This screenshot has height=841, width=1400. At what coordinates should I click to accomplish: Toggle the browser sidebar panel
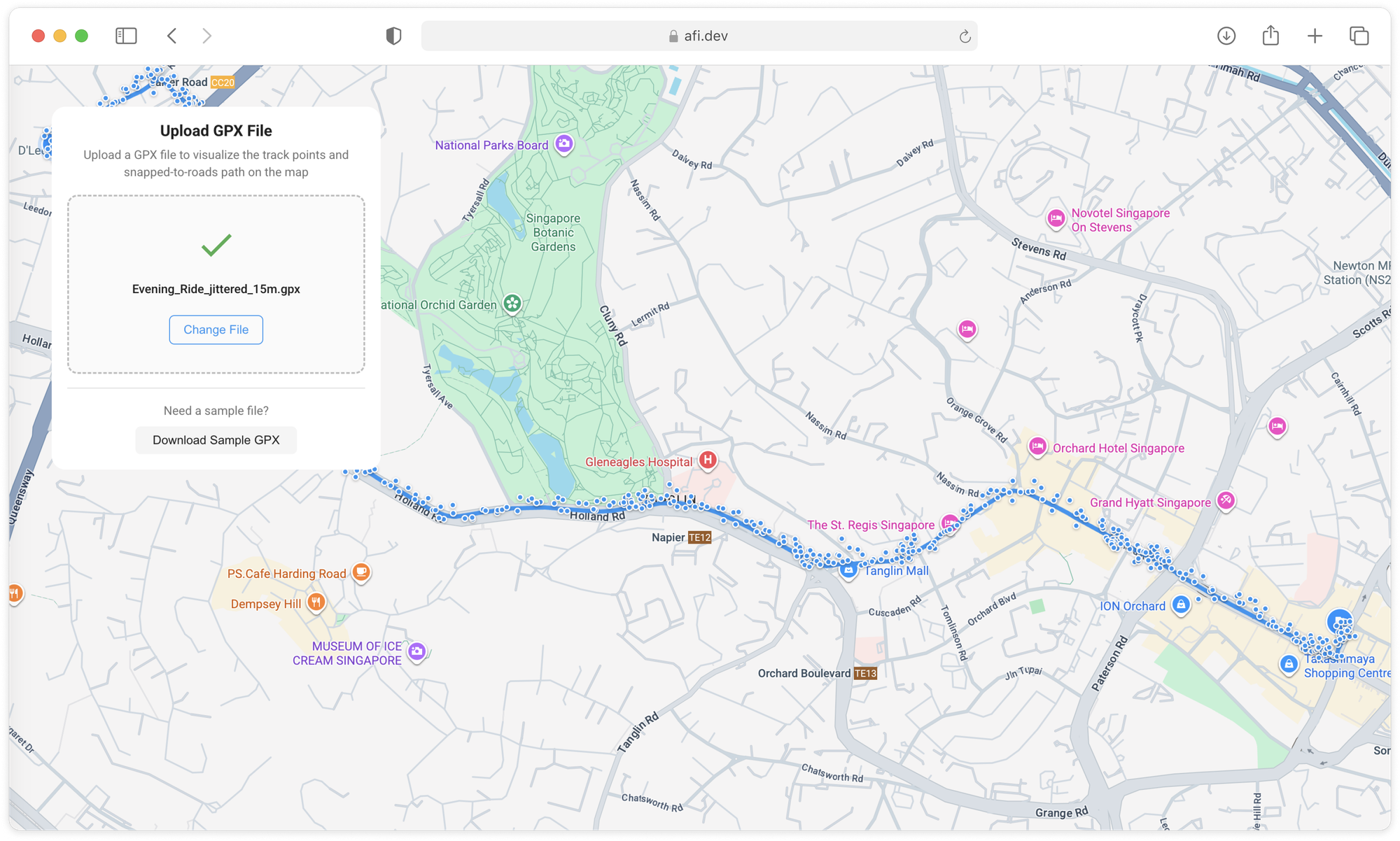(126, 35)
